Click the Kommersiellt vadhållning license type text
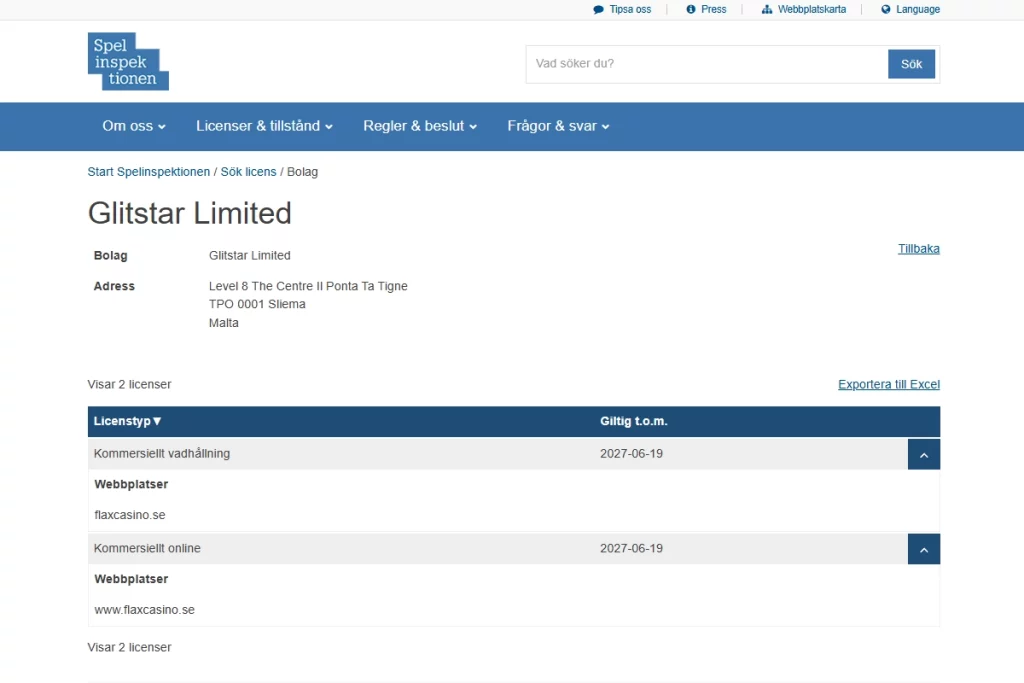1024x683 pixels. pos(162,454)
